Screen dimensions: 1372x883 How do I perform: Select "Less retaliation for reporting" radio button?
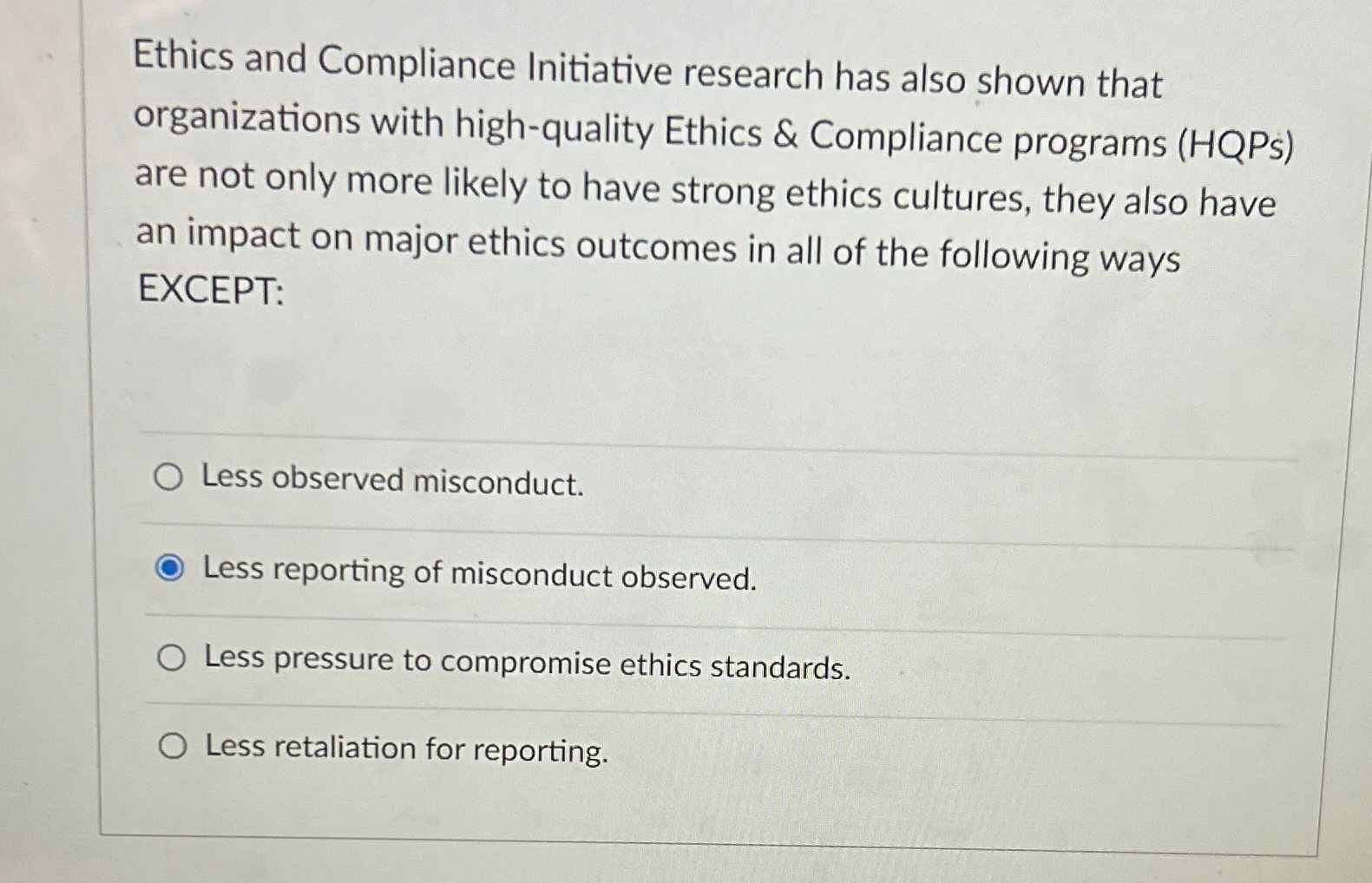172,746
